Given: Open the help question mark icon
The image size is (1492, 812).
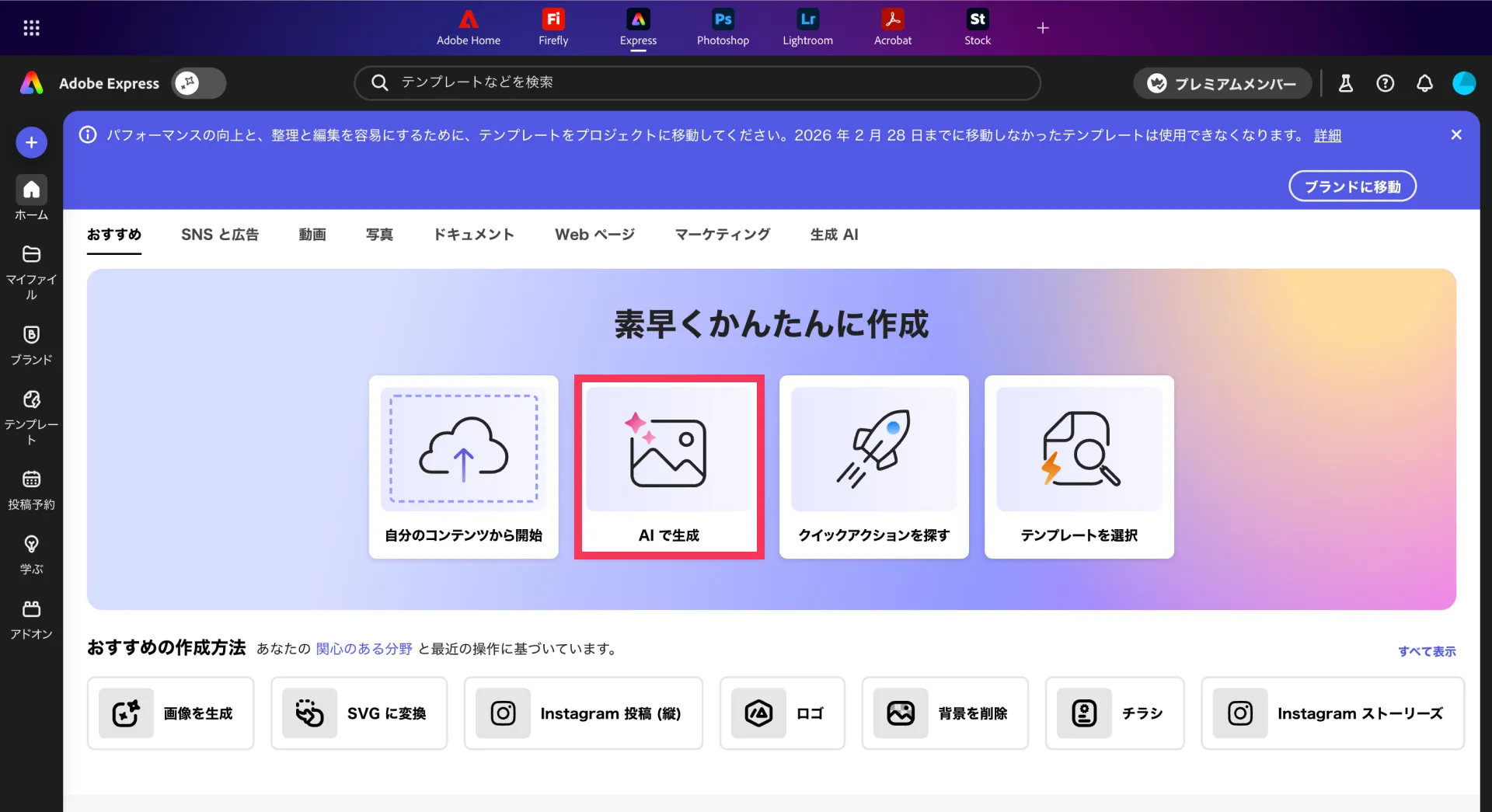Looking at the screenshot, I should (x=1385, y=83).
